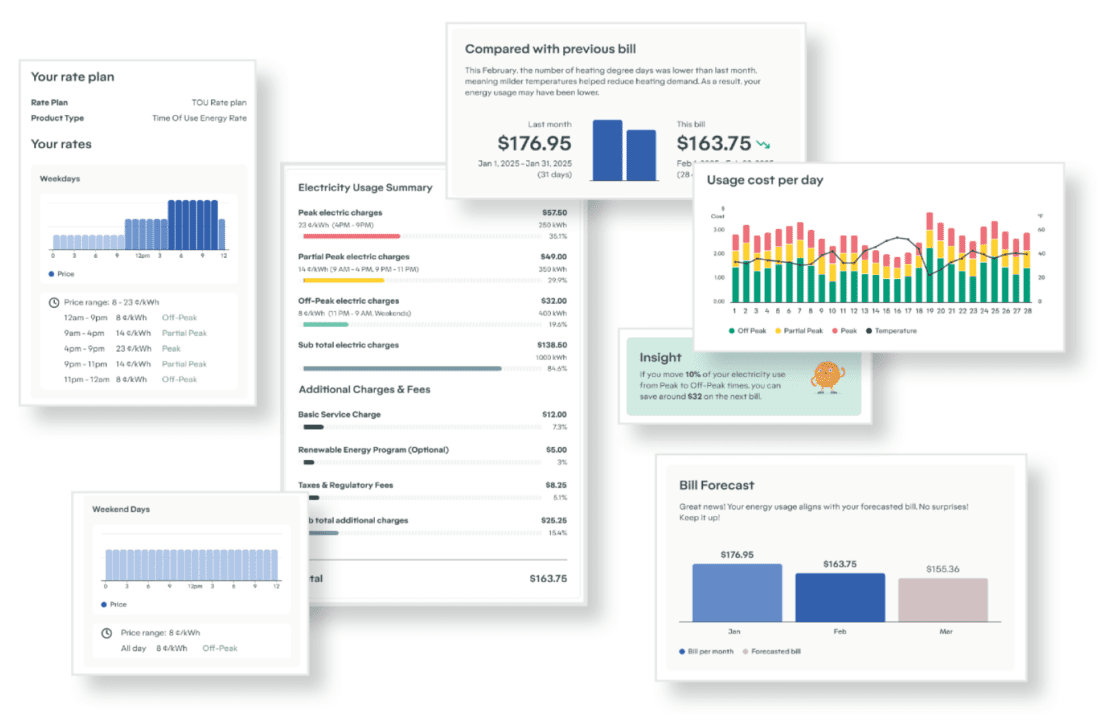This screenshot has width=1110, height=726.
Task: Click the clock icon beside Weekdays price range
Action: coord(54,303)
